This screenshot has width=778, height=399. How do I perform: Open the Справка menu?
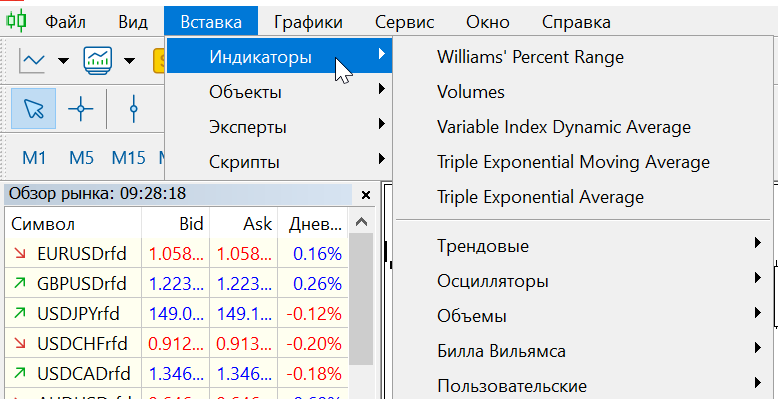[576, 22]
